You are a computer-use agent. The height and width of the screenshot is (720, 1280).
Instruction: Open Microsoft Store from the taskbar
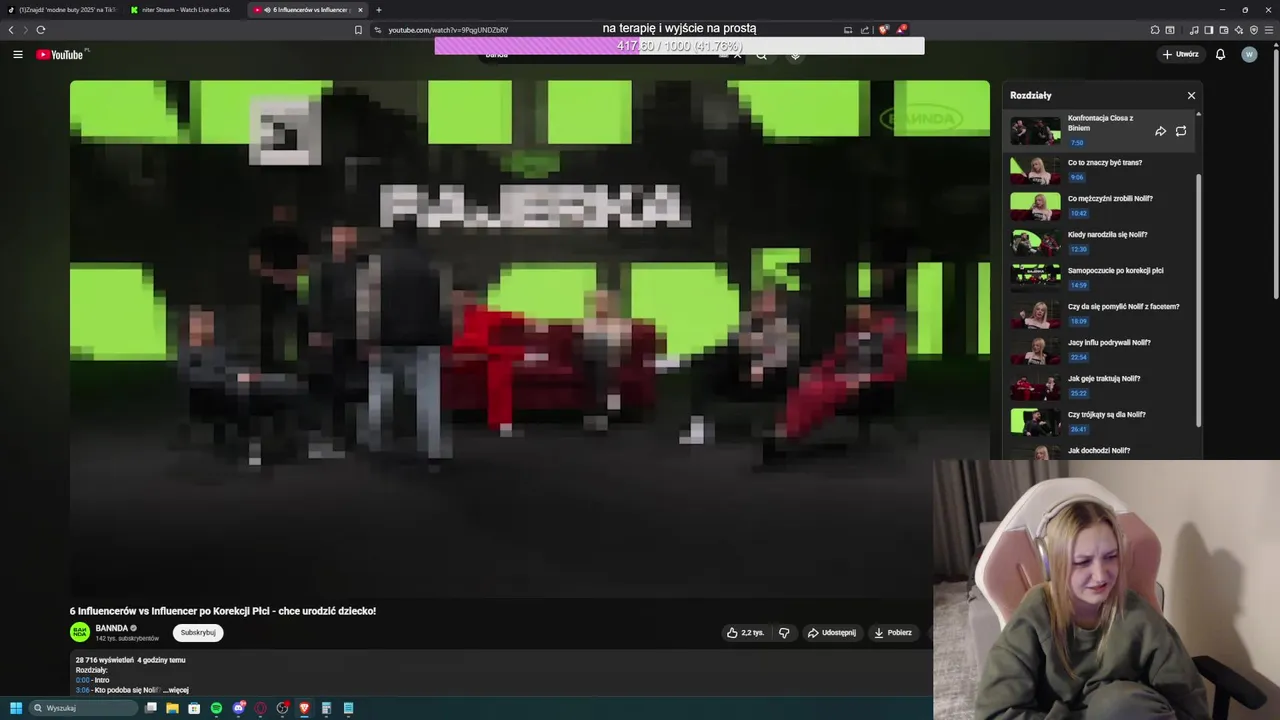pos(194,708)
